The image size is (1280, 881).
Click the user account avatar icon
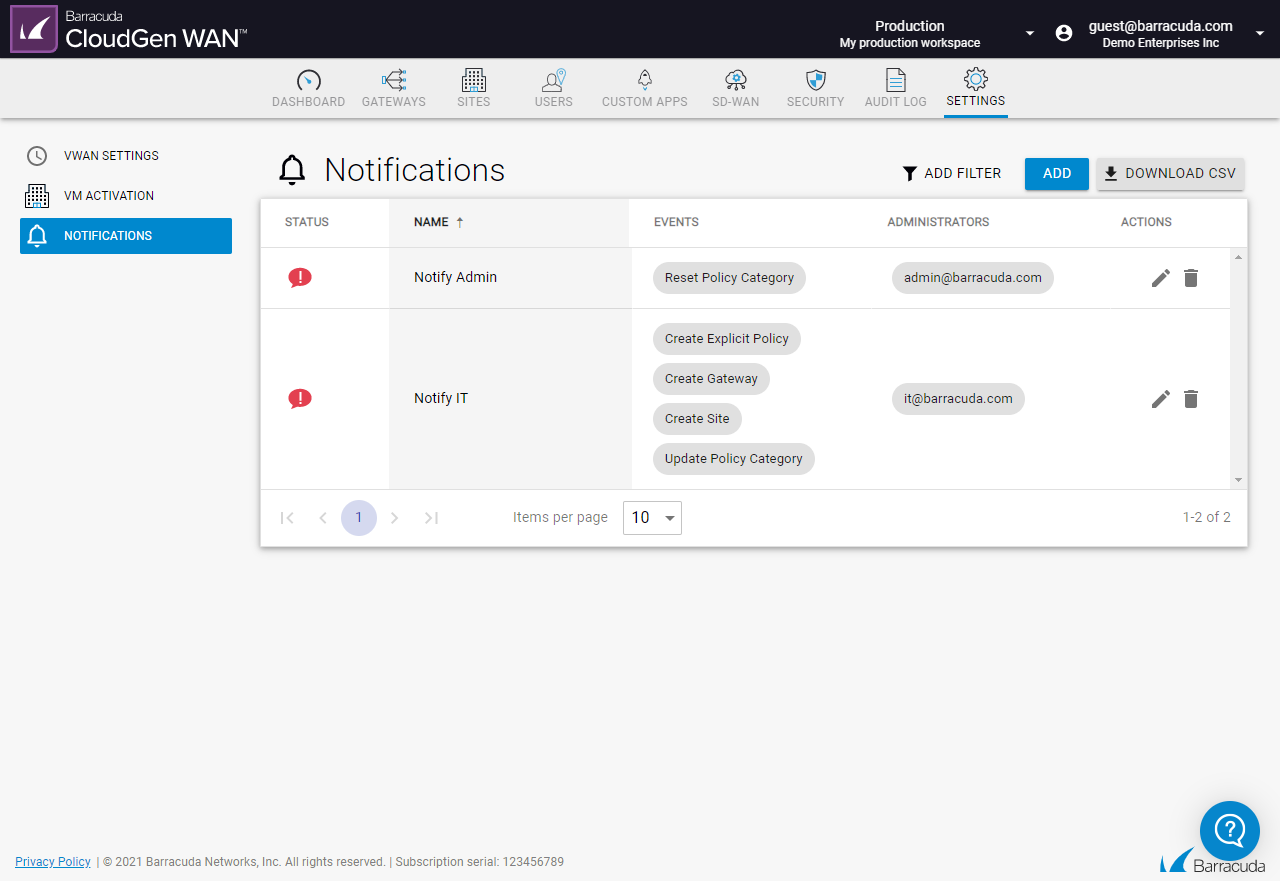point(1064,33)
